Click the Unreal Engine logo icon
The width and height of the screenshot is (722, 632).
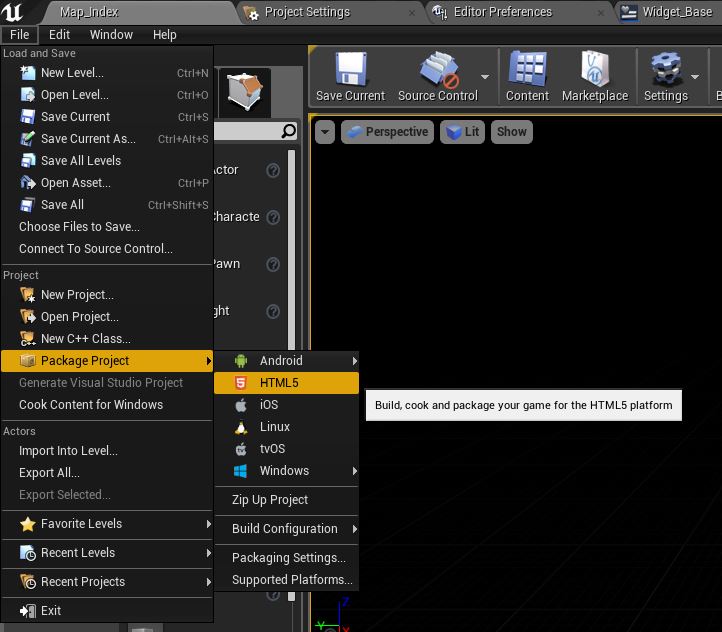tap(12, 12)
